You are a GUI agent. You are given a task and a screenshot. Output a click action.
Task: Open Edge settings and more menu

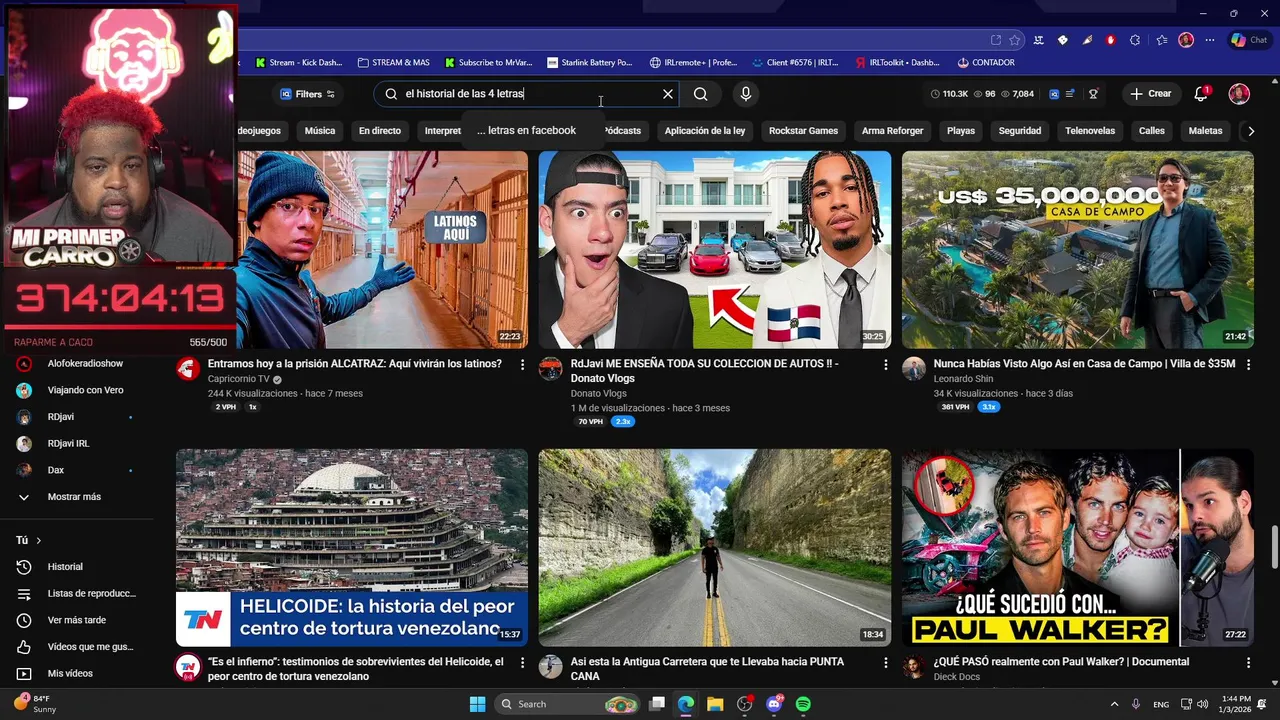1210,40
